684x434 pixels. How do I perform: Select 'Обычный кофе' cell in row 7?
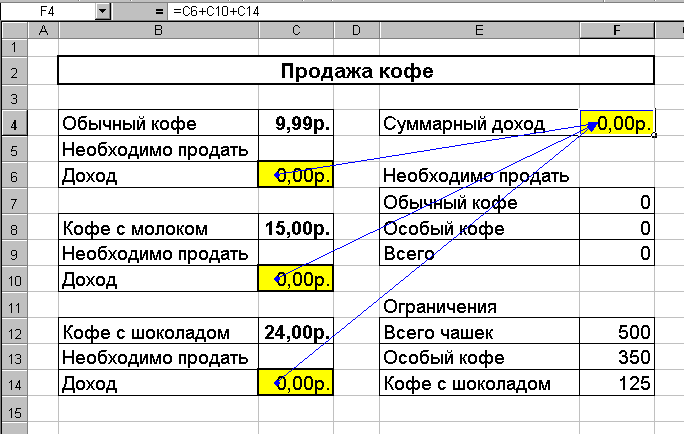coord(479,202)
